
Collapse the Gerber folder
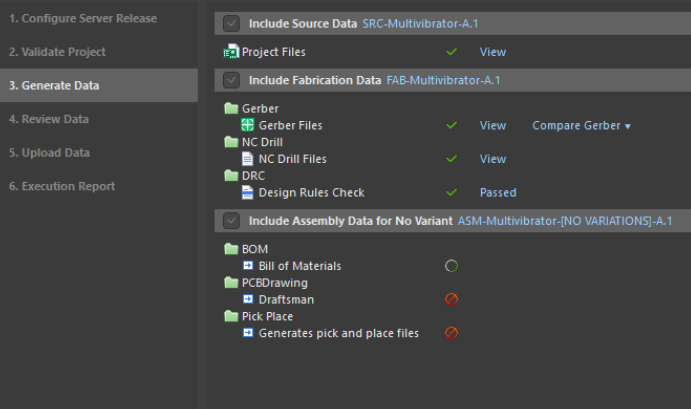[232, 108]
